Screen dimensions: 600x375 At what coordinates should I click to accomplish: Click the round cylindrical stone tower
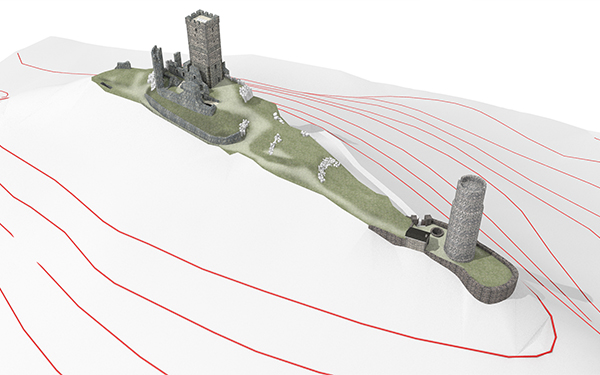[x=466, y=219]
